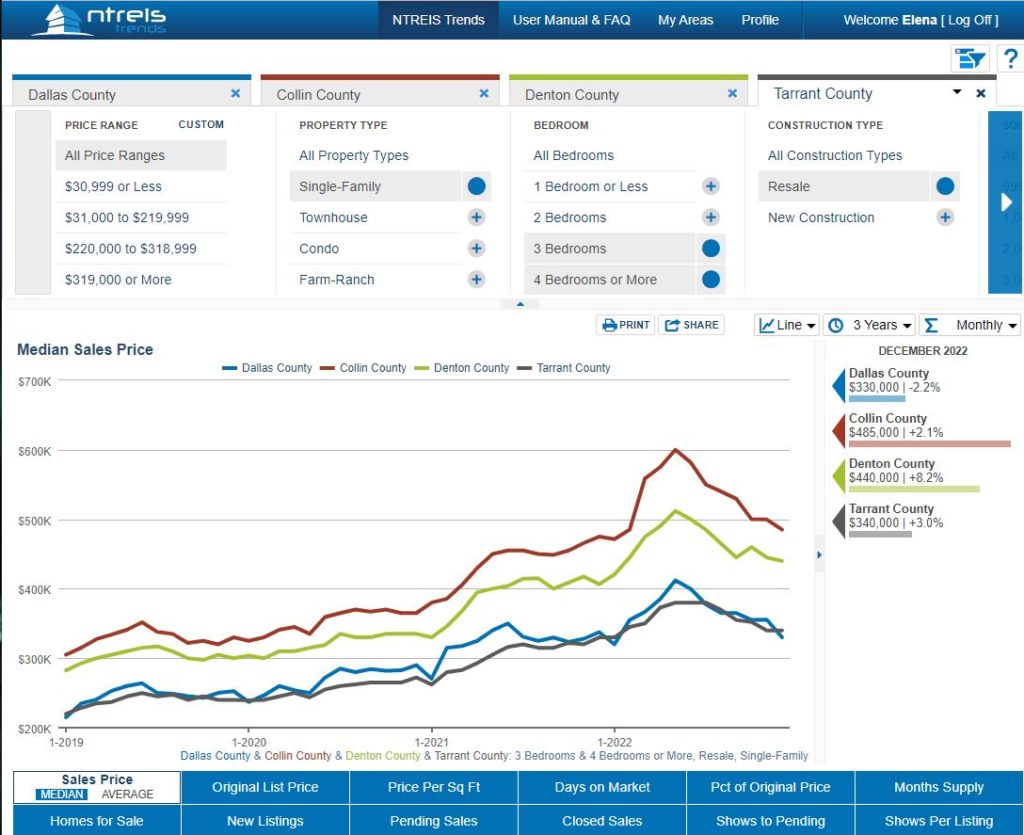
Task: Toggle Collin County red legend swatch
Action: coord(327,368)
